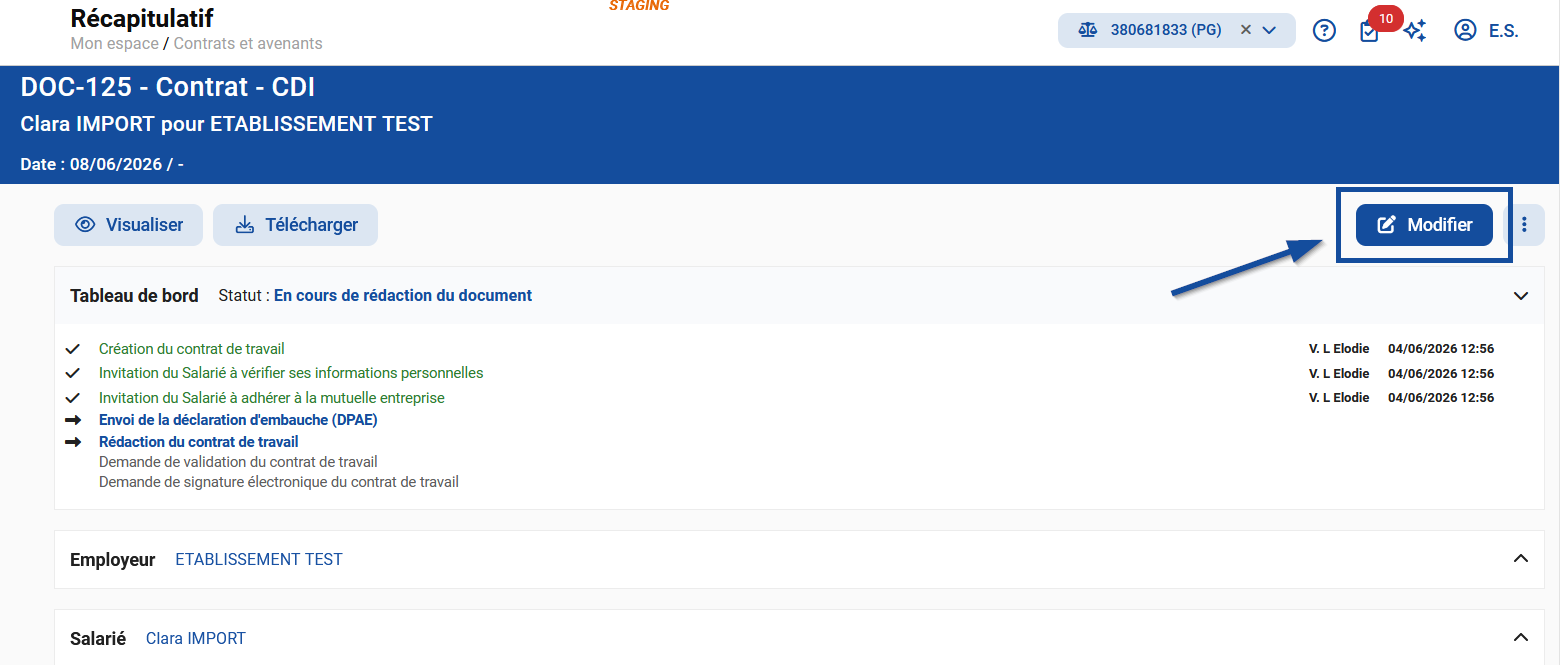Open the AI sparkles assistant icon
The height and width of the screenshot is (665, 1560).
(x=1415, y=31)
